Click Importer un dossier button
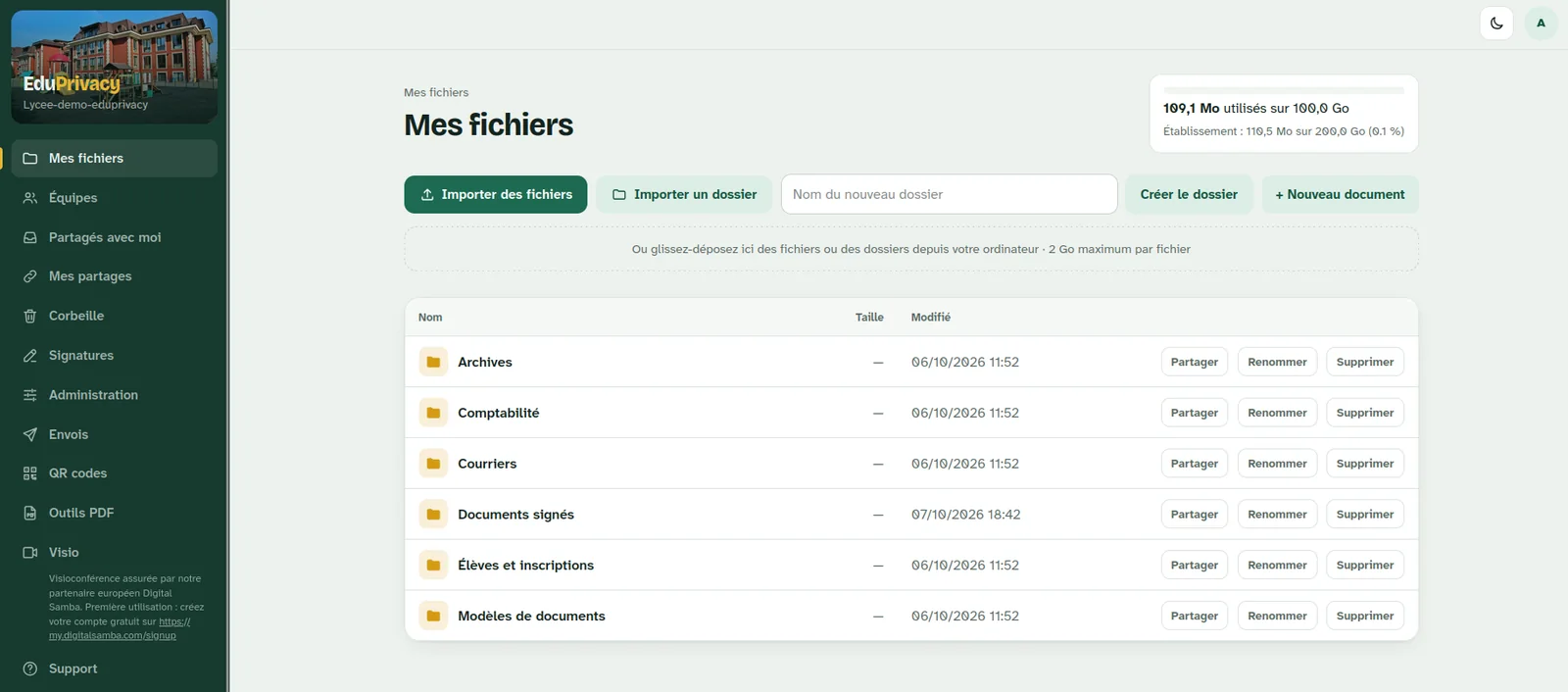 pyautogui.click(x=684, y=194)
